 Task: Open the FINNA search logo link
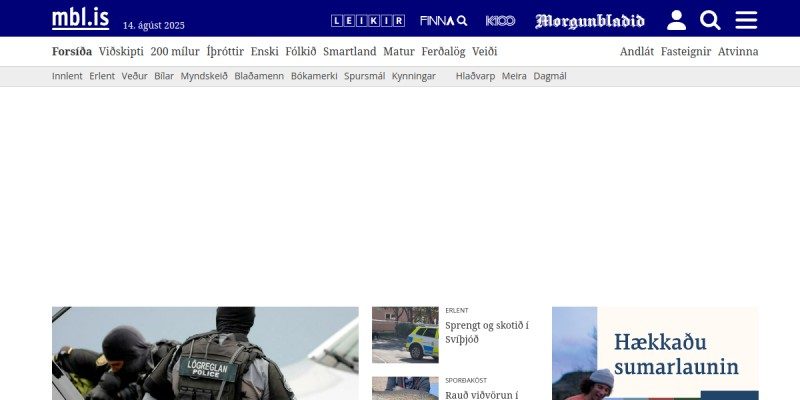(x=443, y=20)
